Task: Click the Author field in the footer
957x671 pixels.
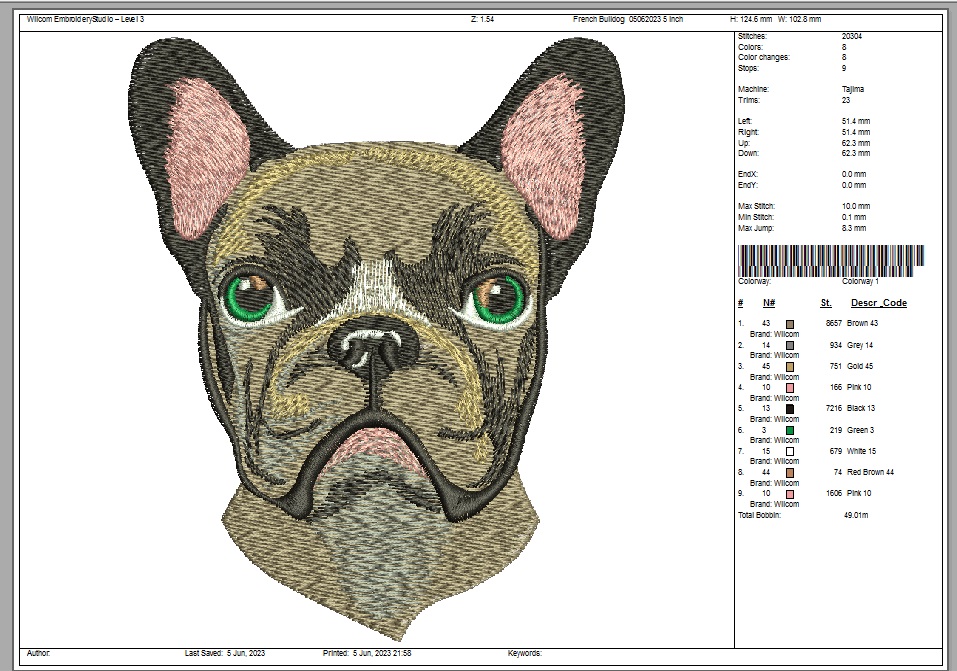Action: click(39, 653)
